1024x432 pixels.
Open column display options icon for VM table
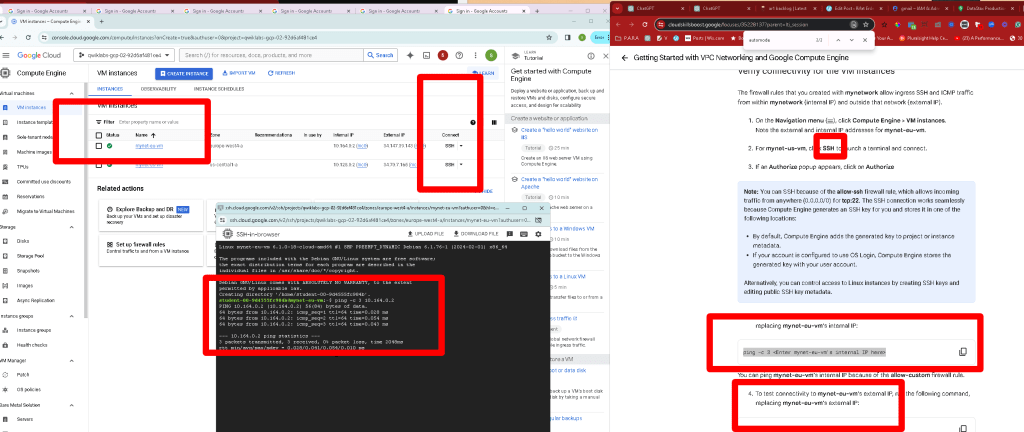494,122
